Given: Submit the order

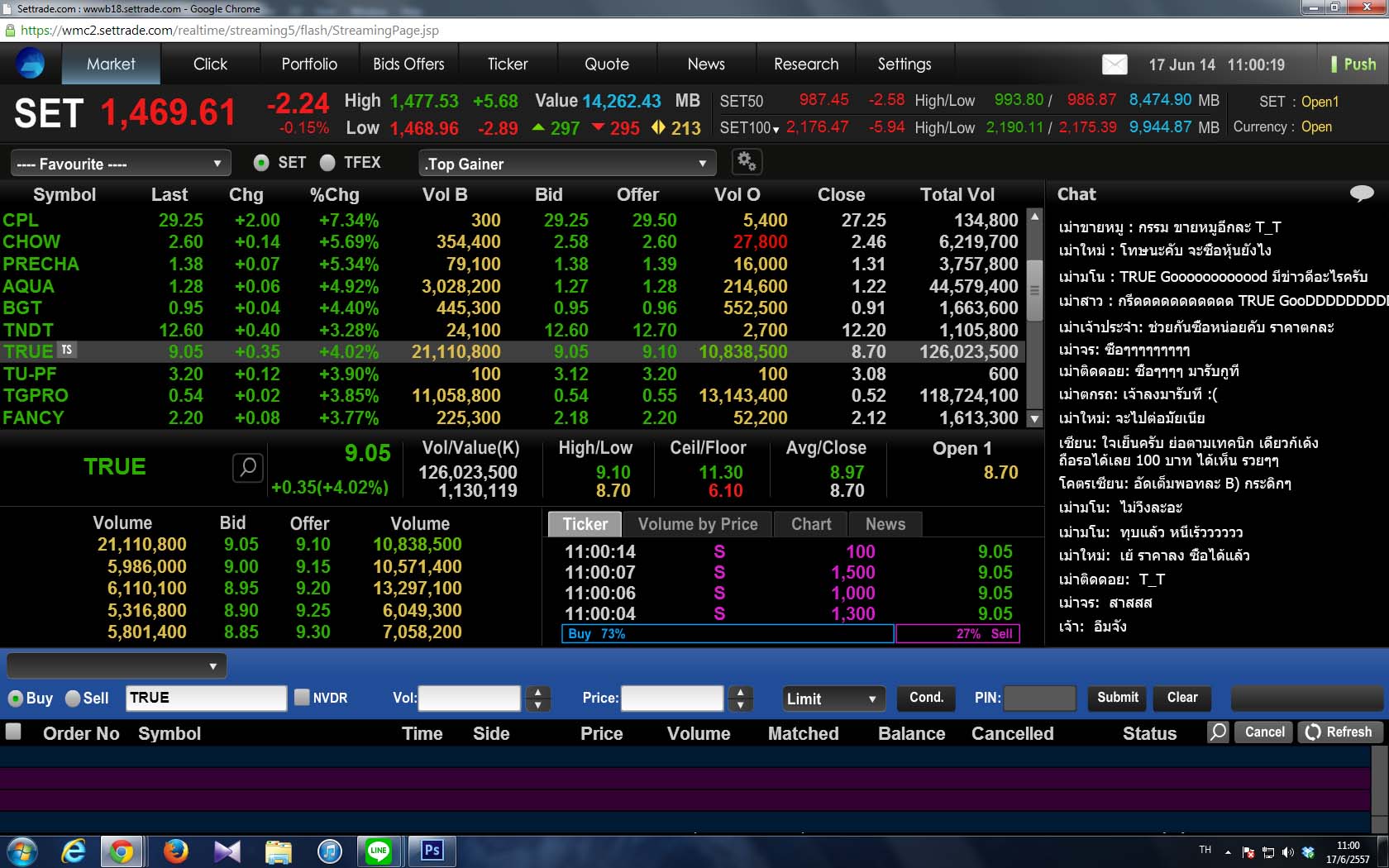Looking at the screenshot, I should [1118, 698].
